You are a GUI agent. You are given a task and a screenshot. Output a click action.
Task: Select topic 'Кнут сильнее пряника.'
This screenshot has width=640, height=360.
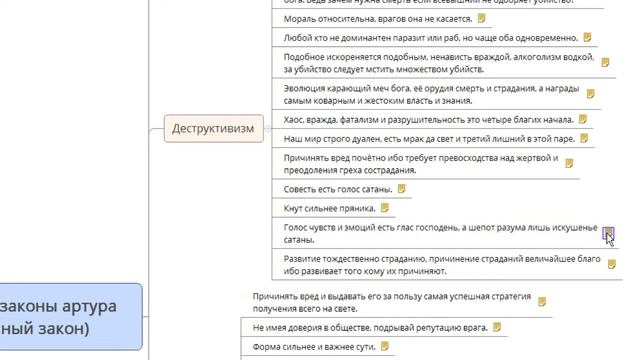[x=329, y=208]
